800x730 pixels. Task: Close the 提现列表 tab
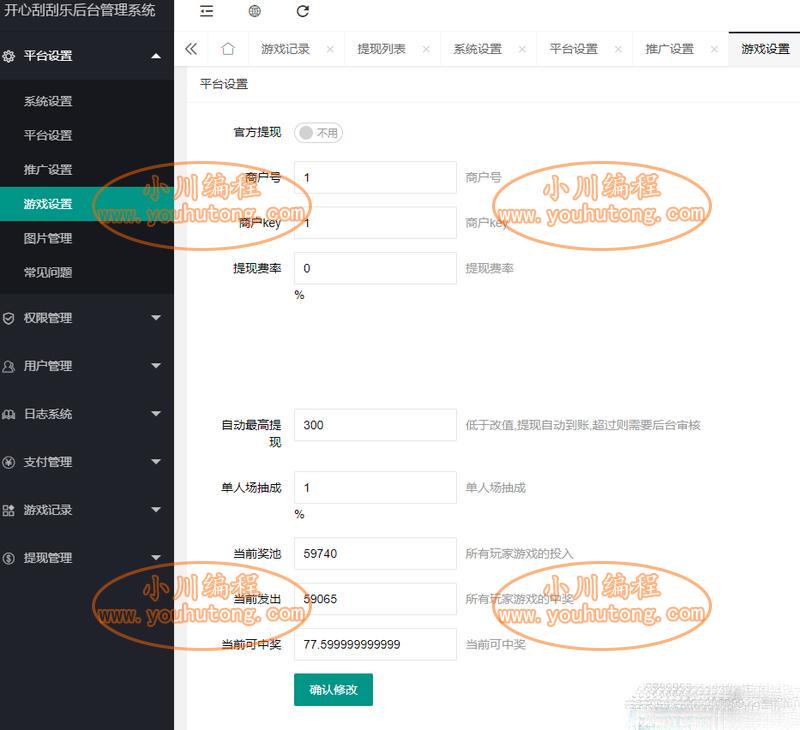click(x=426, y=49)
